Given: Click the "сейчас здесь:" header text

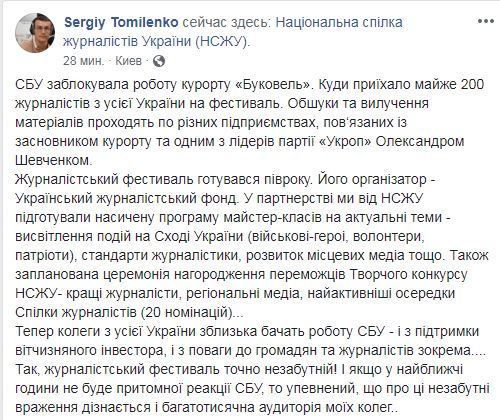Looking at the screenshot, I should pos(227,23).
